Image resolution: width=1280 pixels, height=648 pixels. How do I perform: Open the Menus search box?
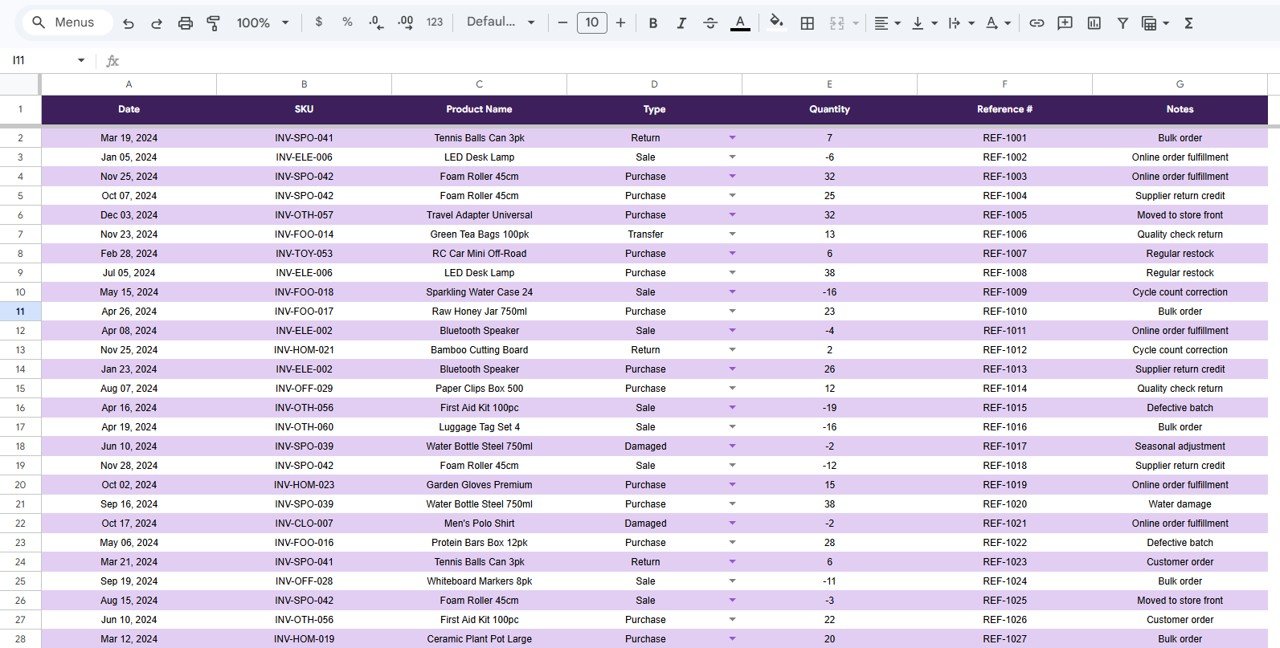[x=65, y=21]
